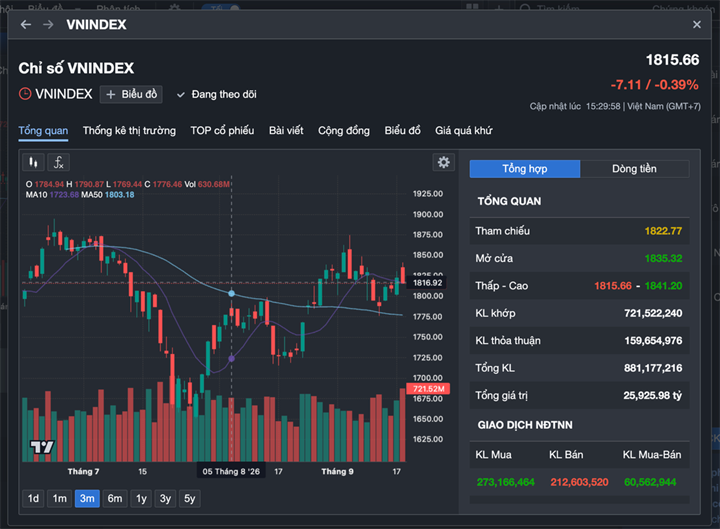Click the Tháng 7 label on time axis
This screenshot has height=529, width=720.
(x=84, y=472)
